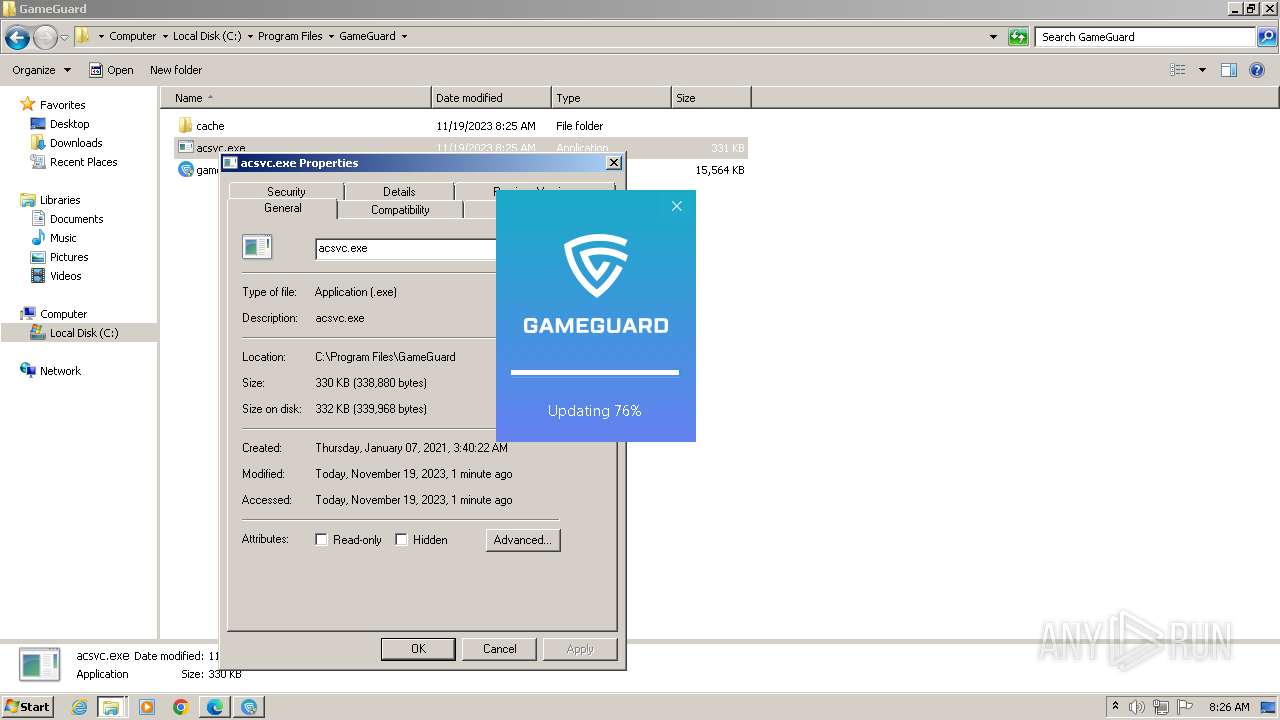Expand the GameGuard breadcrumb arrow

(404, 36)
